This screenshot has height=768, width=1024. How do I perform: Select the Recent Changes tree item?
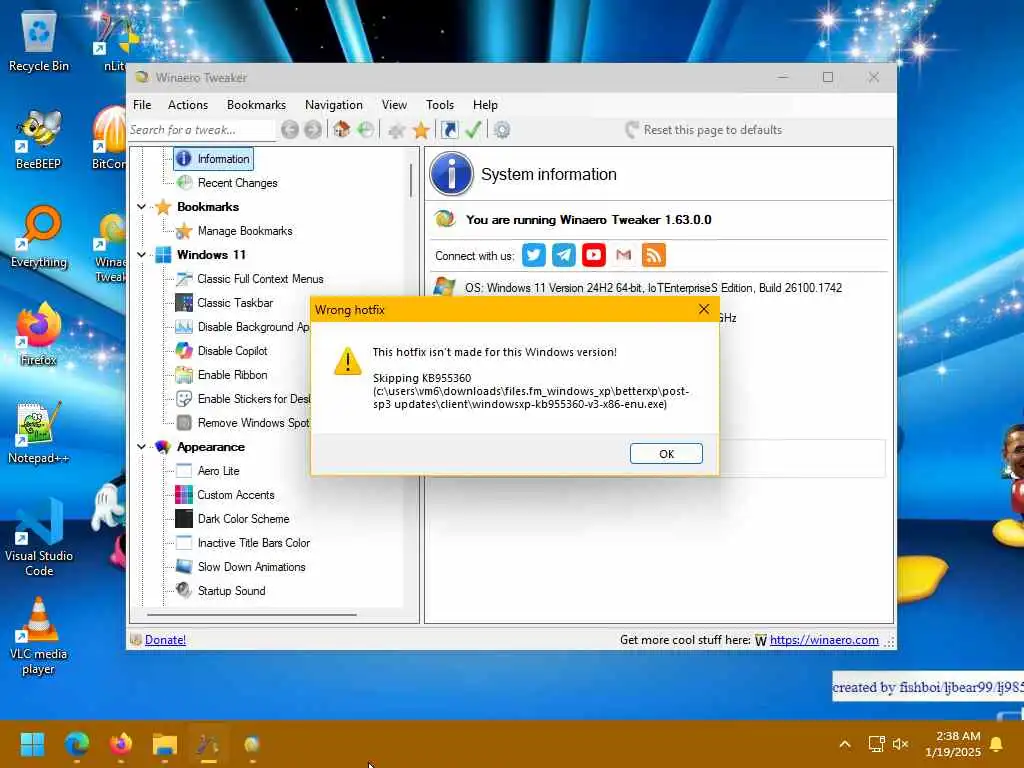click(228, 183)
